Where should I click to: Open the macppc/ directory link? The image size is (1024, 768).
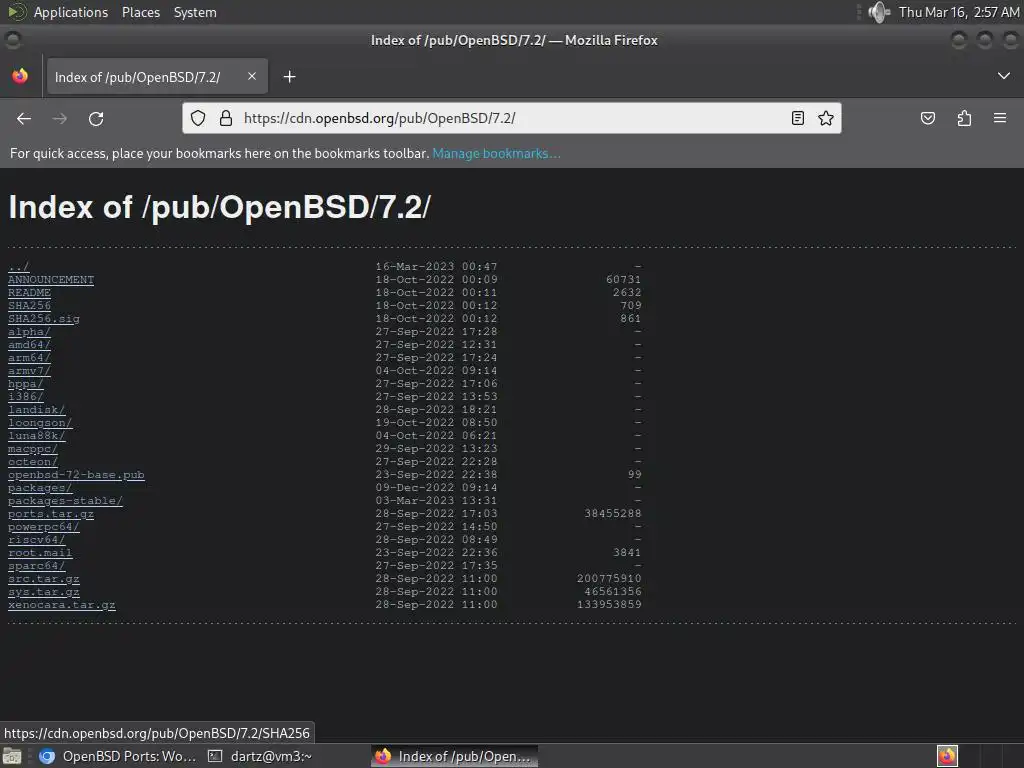click(33, 449)
